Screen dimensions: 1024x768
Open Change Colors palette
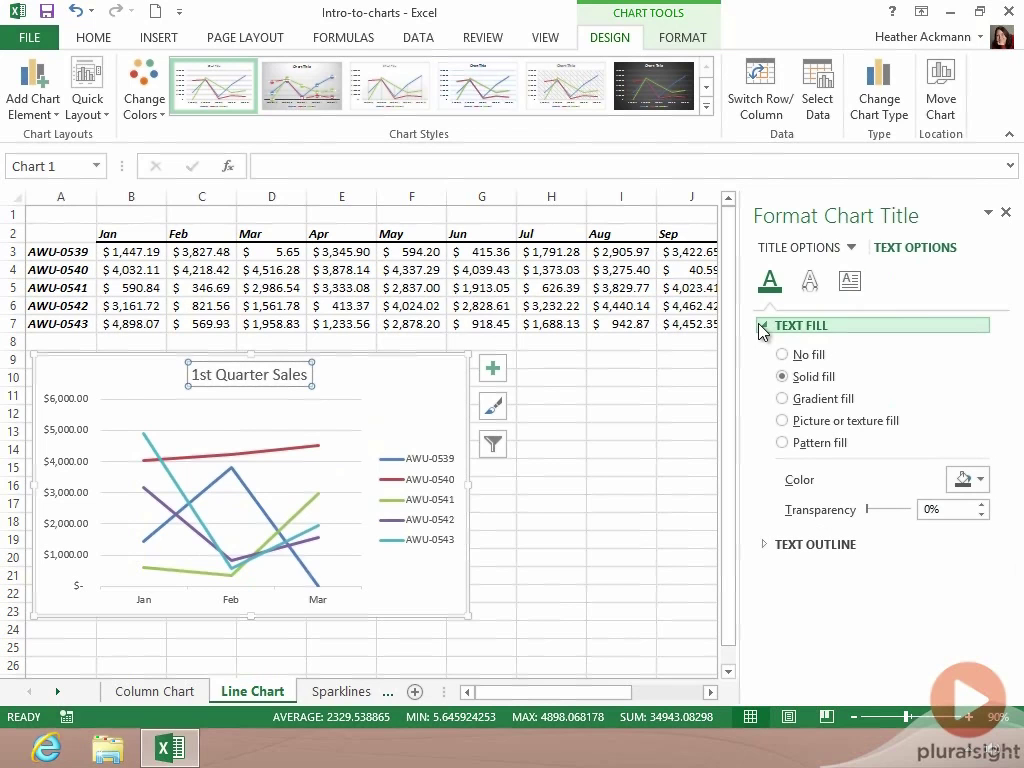144,90
